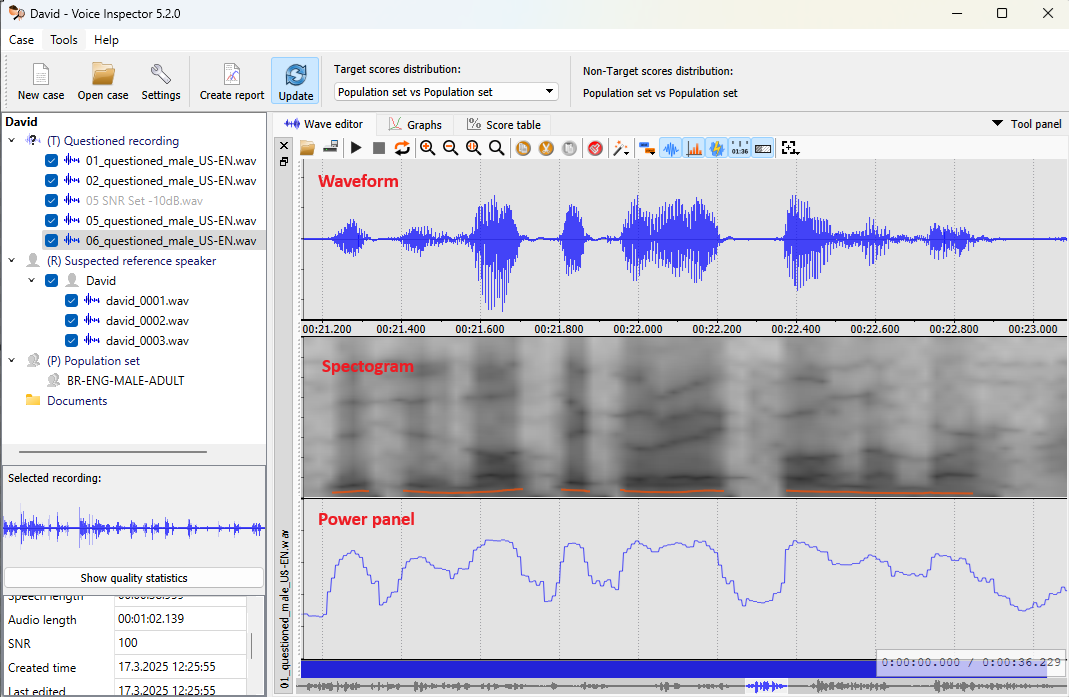Open the Documents folder item

tap(77, 400)
